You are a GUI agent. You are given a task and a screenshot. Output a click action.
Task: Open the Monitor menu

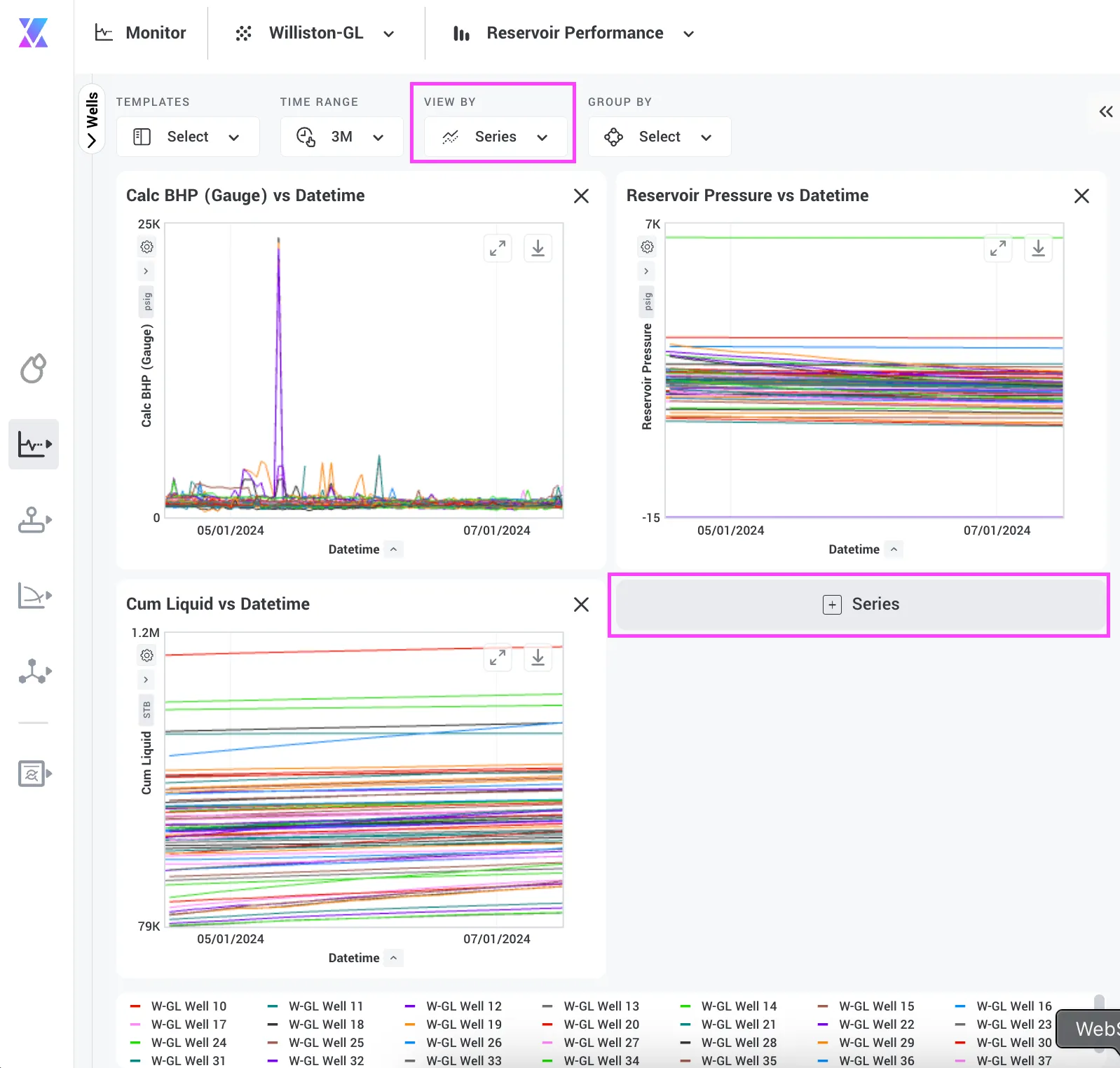(141, 33)
